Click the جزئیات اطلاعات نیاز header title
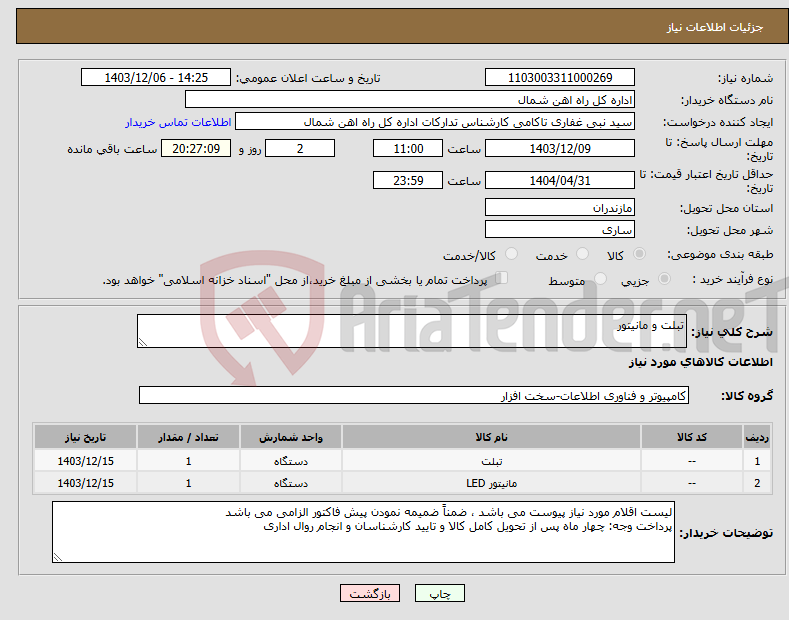 pos(715,27)
